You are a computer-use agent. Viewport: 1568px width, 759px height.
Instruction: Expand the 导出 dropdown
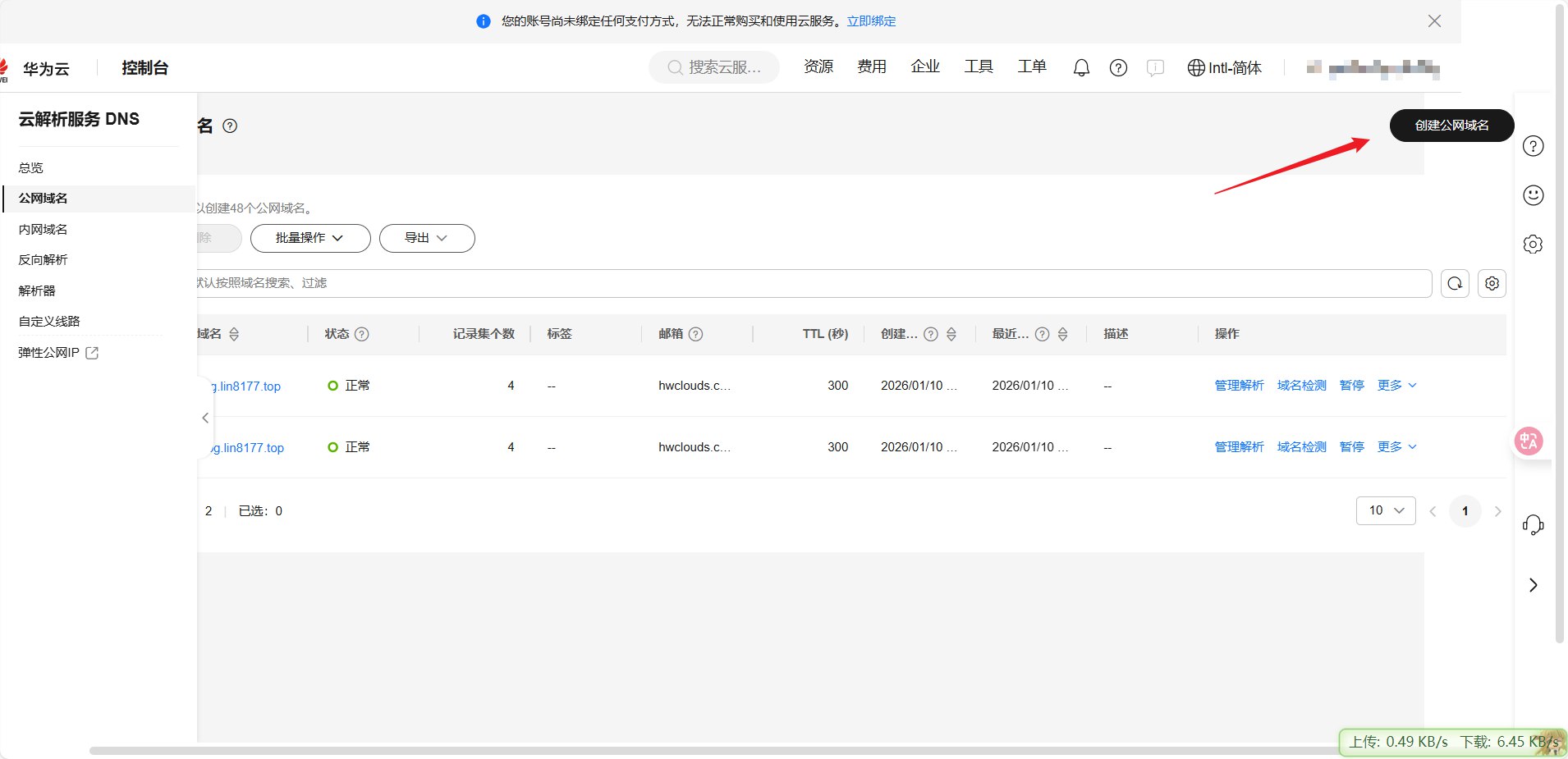[427, 238]
